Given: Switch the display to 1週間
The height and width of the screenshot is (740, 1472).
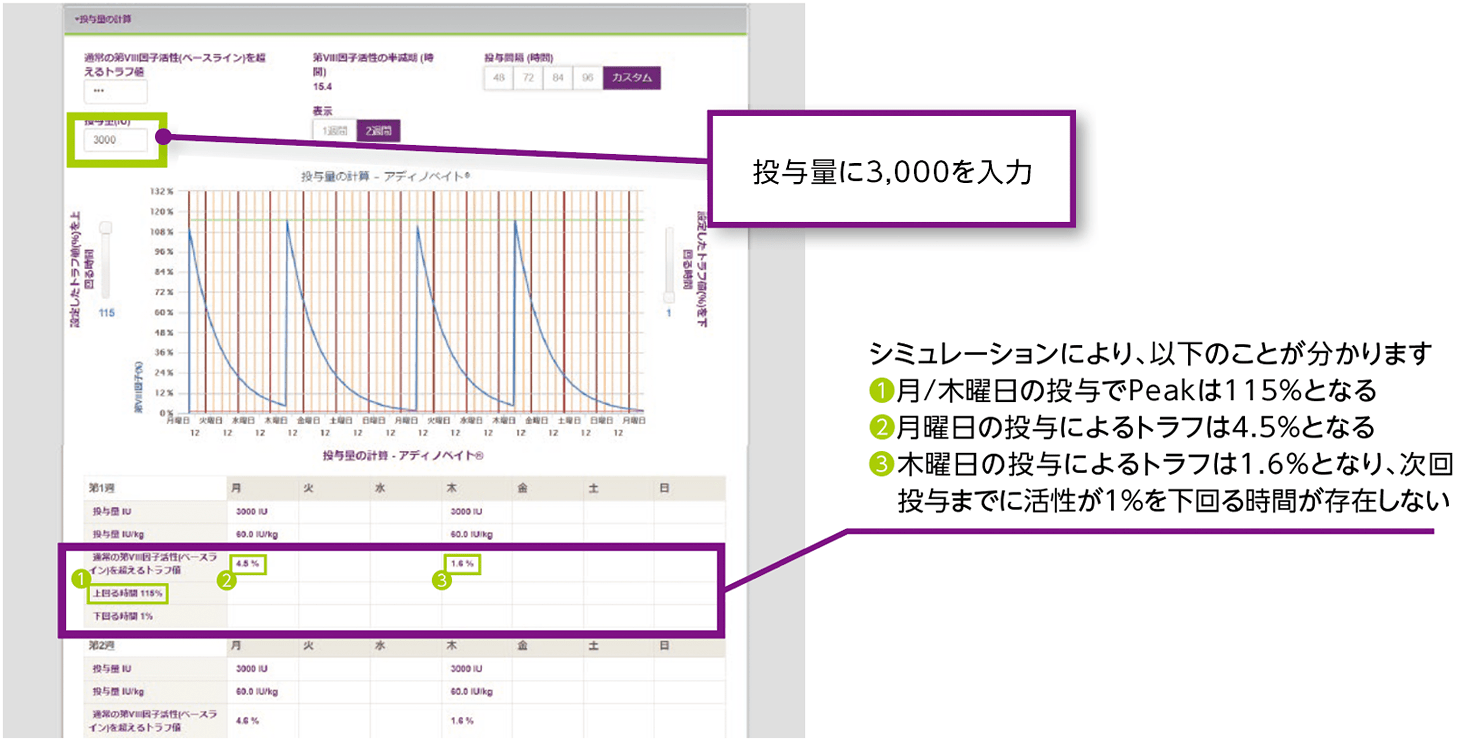Looking at the screenshot, I should (334, 130).
